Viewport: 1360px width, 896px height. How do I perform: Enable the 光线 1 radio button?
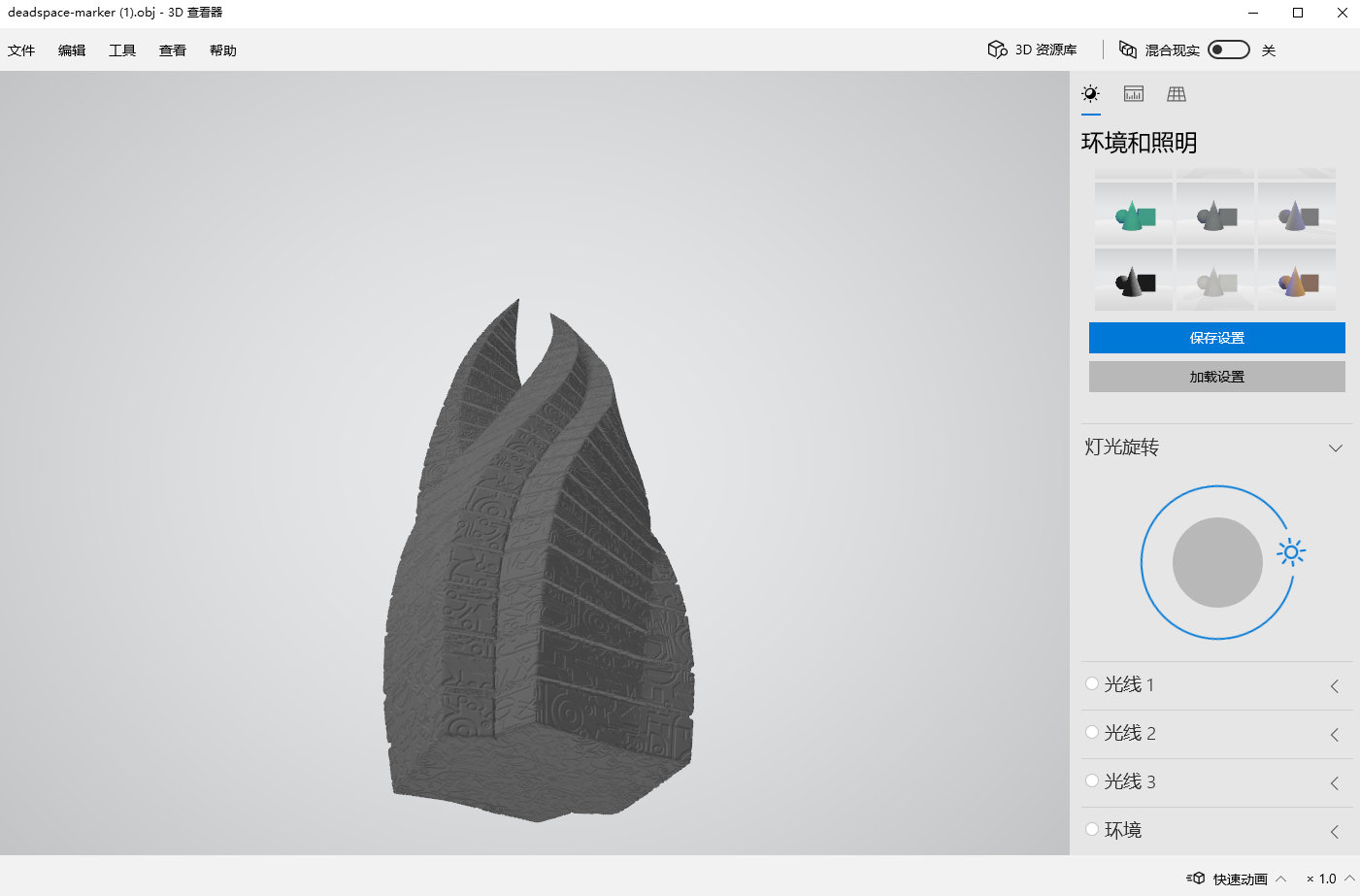[x=1092, y=684]
